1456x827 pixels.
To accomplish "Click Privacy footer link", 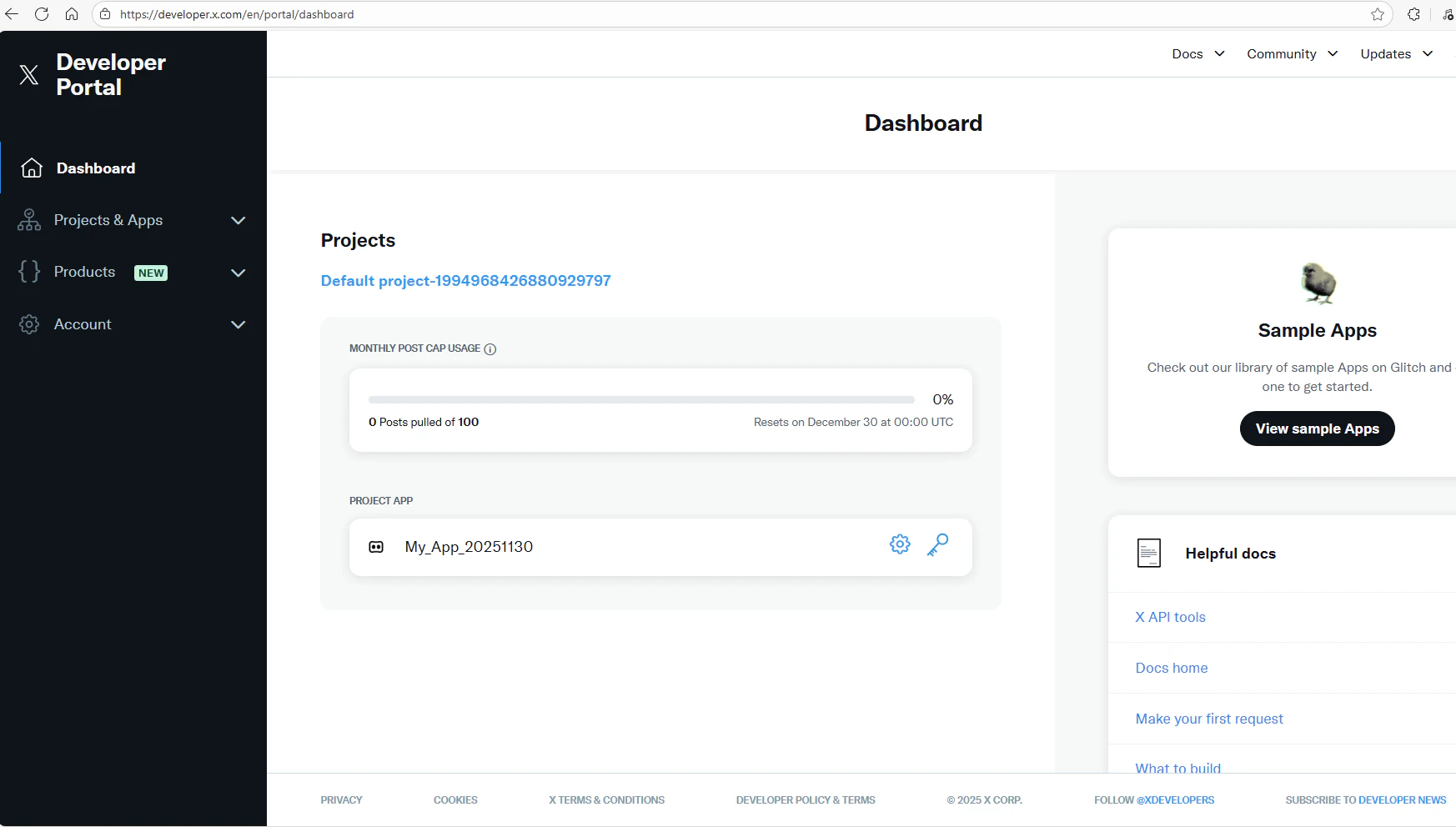I will click(x=341, y=800).
